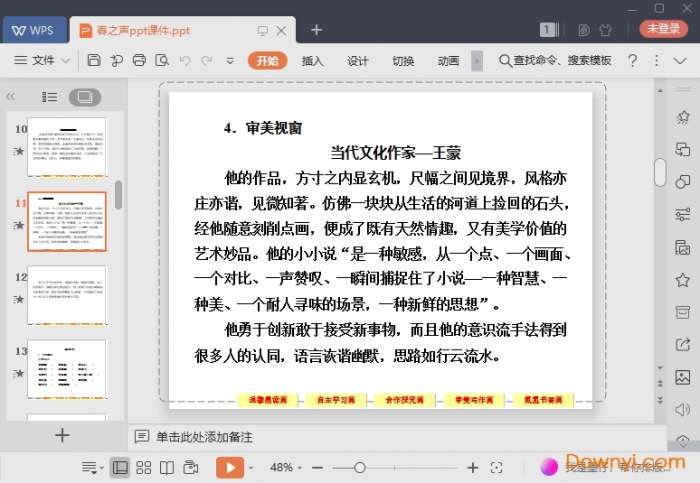Click the shapes icon in right sidebar
Viewport: 700px width, 483px height.
[683, 181]
